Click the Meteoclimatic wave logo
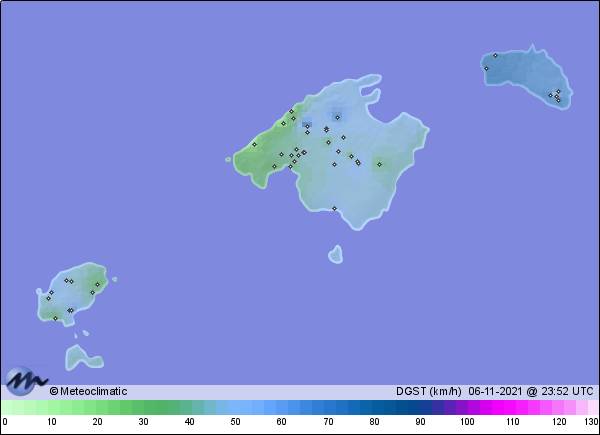Screen dimensions: 600x435 pyautogui.click(x=27, y=381)
